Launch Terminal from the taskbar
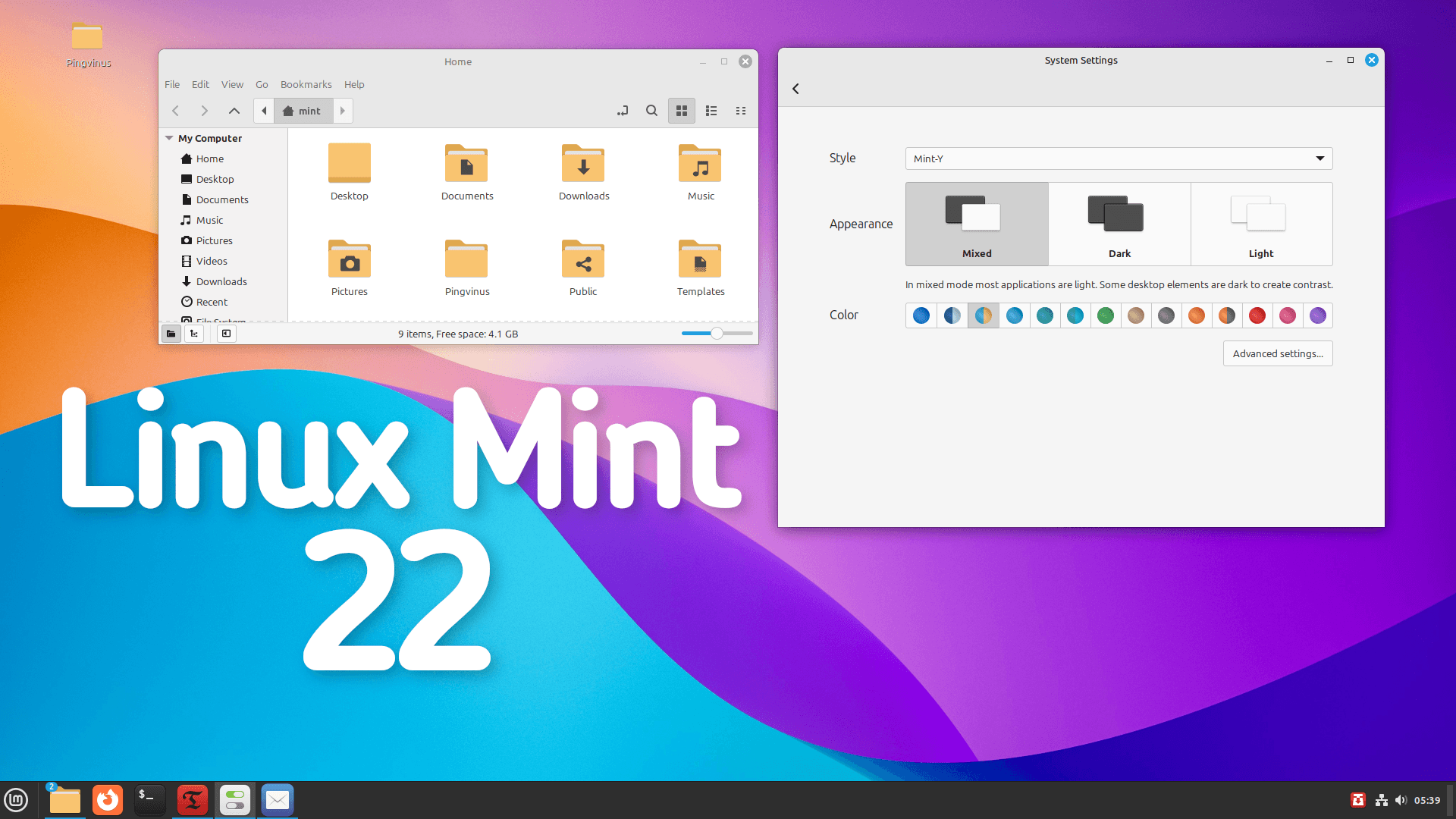Screen dimensions: 1456x819 [149, 800]
